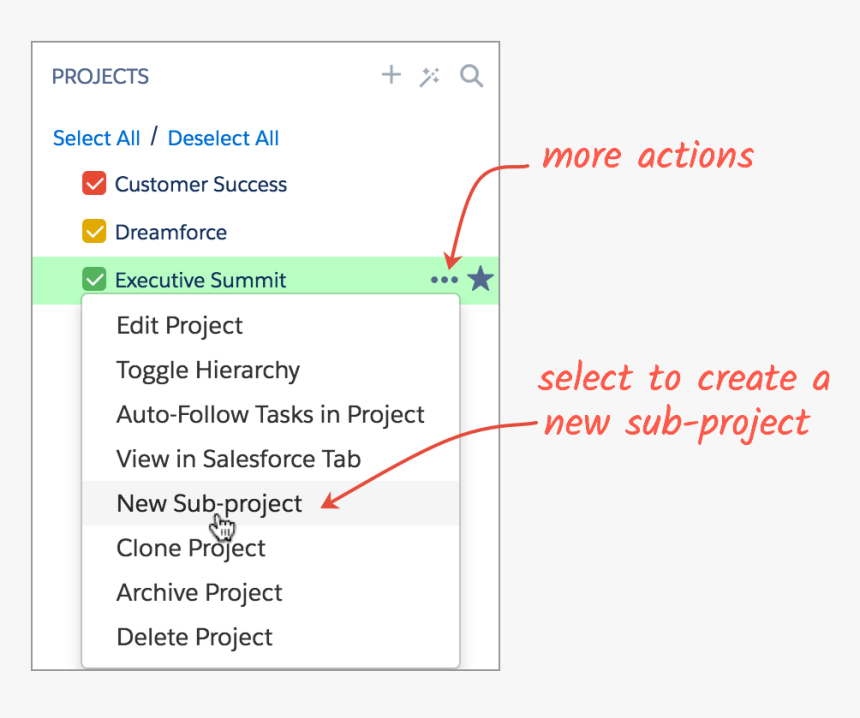This screenshot has height=718, width=860.
Task: Open the three-dot more actions menu
Action: tap(444, 280)
